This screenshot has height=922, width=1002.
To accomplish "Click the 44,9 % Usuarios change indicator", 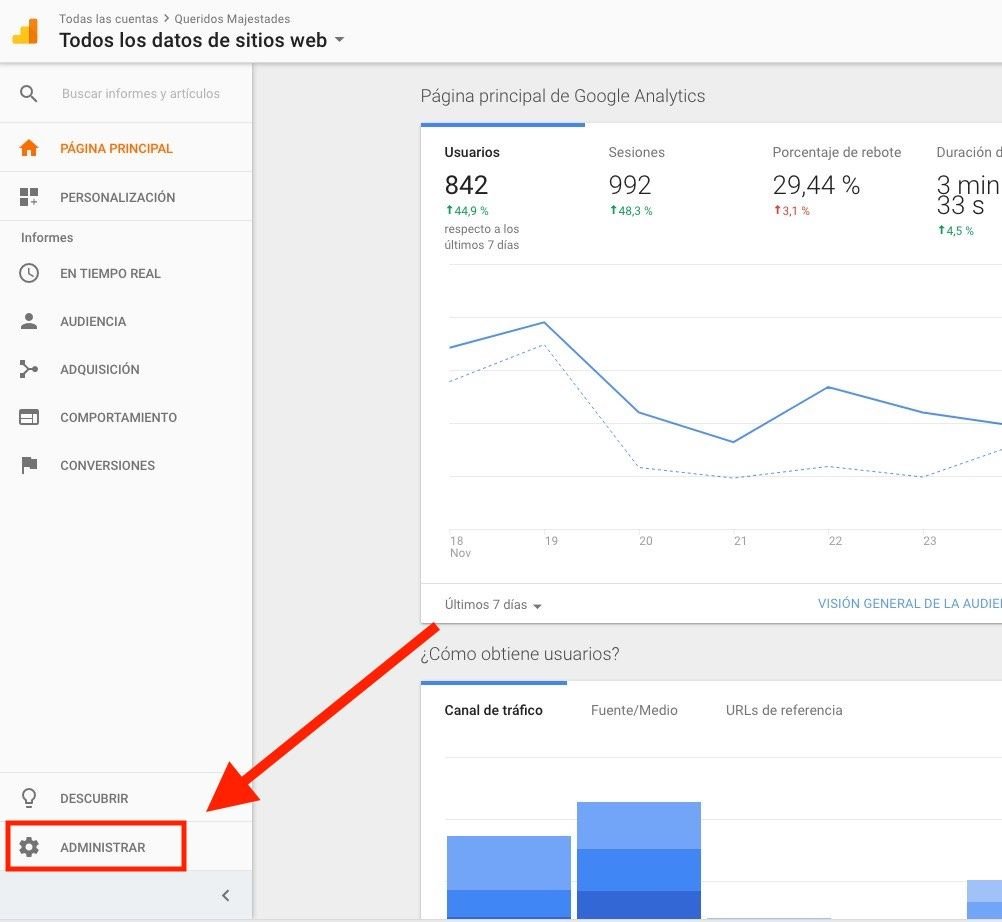I will (x=467, y=210).
